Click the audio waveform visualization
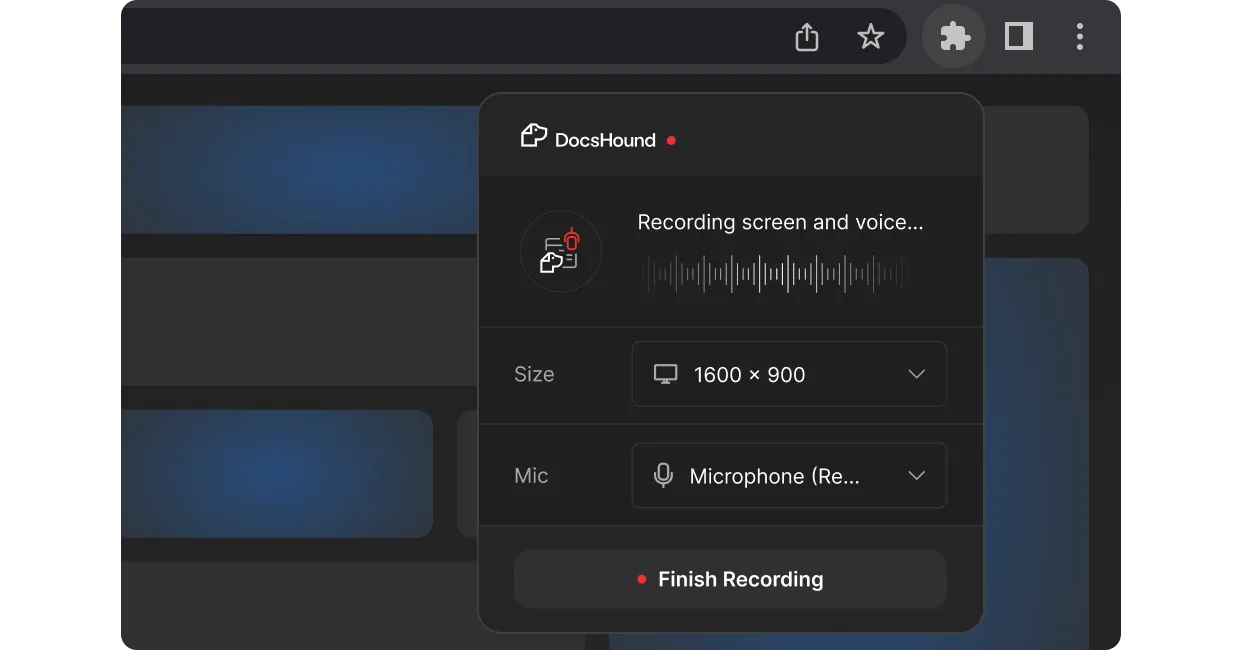This screenshot has width=1240, height=650. tap(776, 274)
